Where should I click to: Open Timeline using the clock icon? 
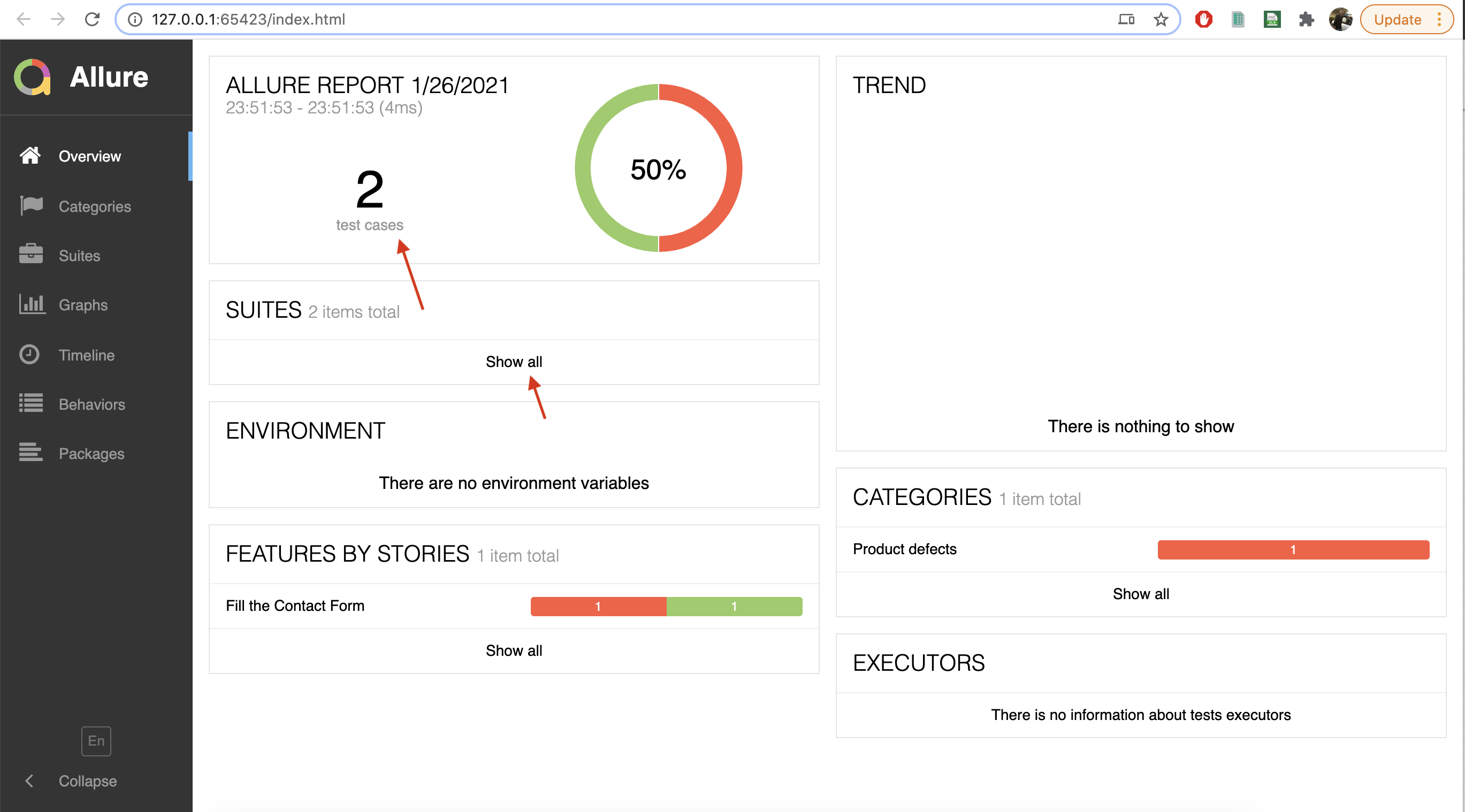tap(30, 354)
